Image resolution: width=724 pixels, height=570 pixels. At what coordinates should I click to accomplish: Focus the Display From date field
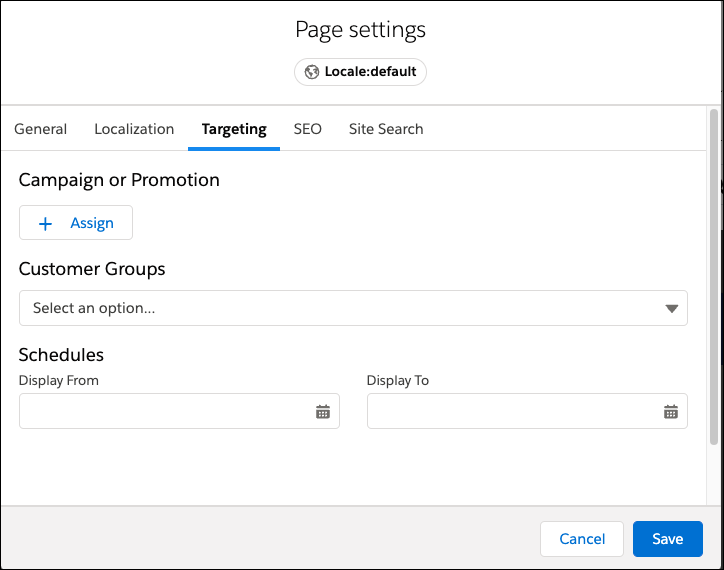[179, 411]
